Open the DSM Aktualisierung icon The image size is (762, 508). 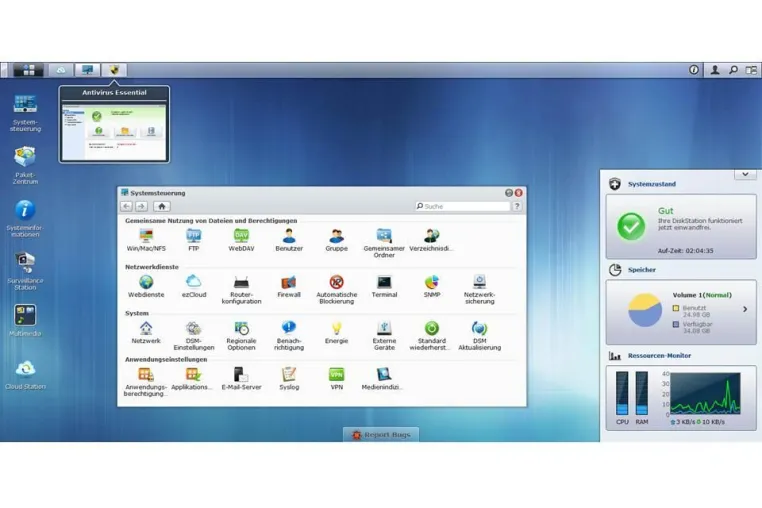(x=479, y=336)
